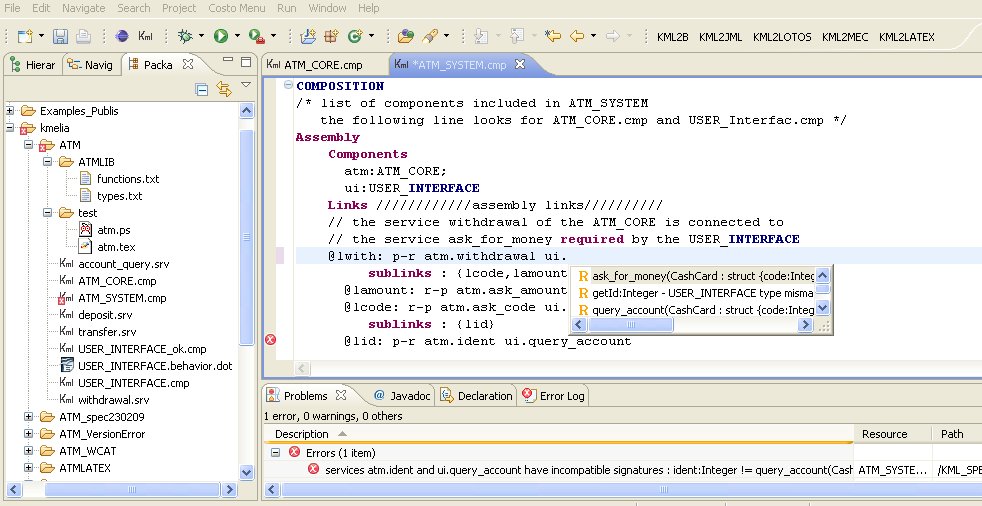Screen dimensions: 982x506
Task: Click the KML2LOTOS button
Action: point(781,37)
